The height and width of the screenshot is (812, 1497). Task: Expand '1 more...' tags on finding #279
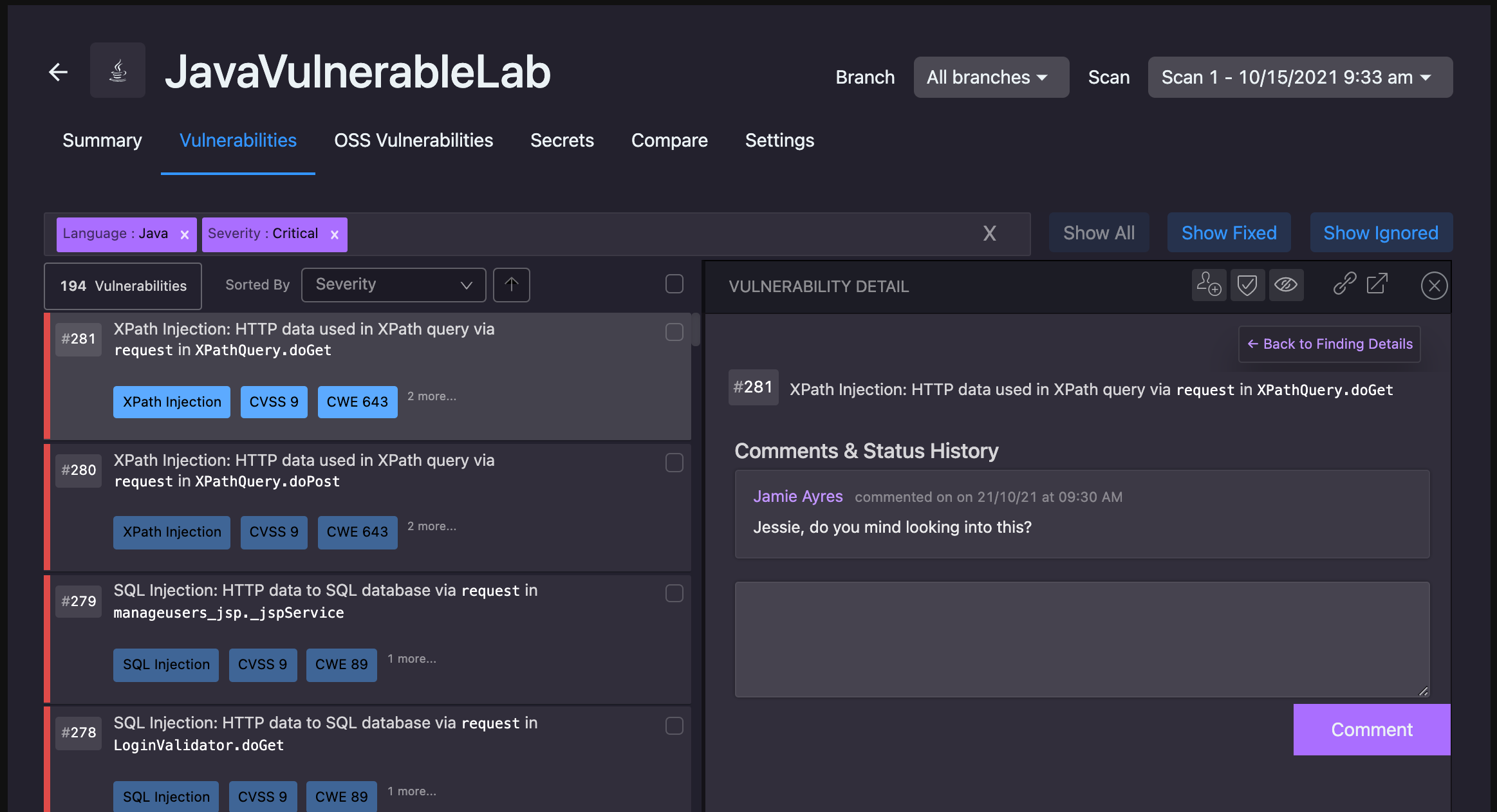(x=412, y=659)
